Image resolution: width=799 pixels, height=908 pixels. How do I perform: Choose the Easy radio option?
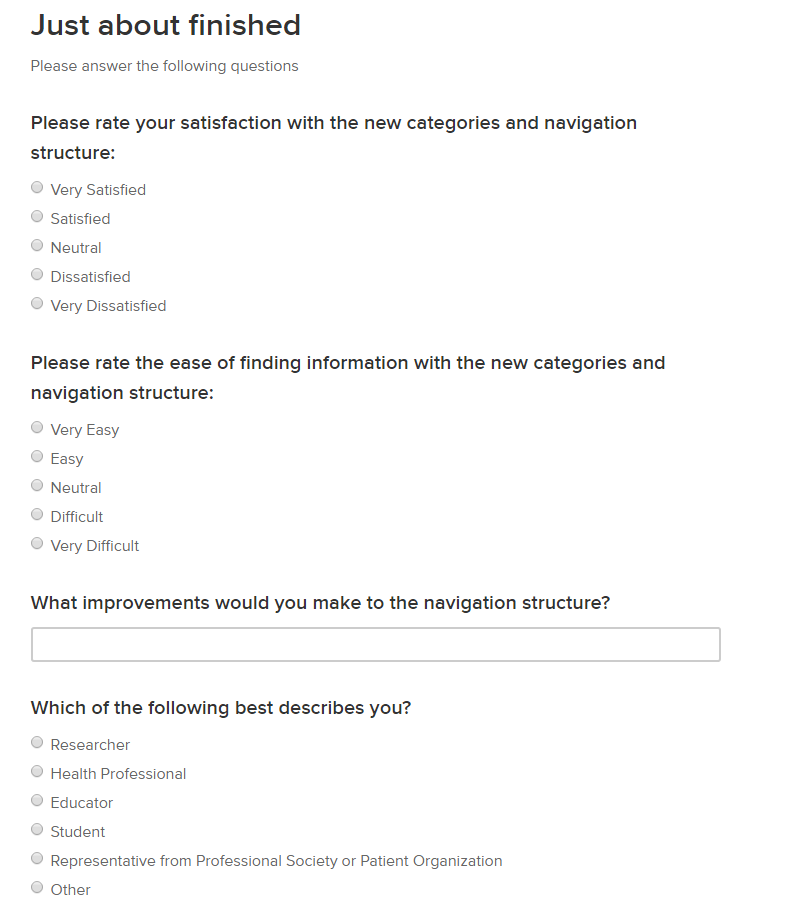coord(37,456)
